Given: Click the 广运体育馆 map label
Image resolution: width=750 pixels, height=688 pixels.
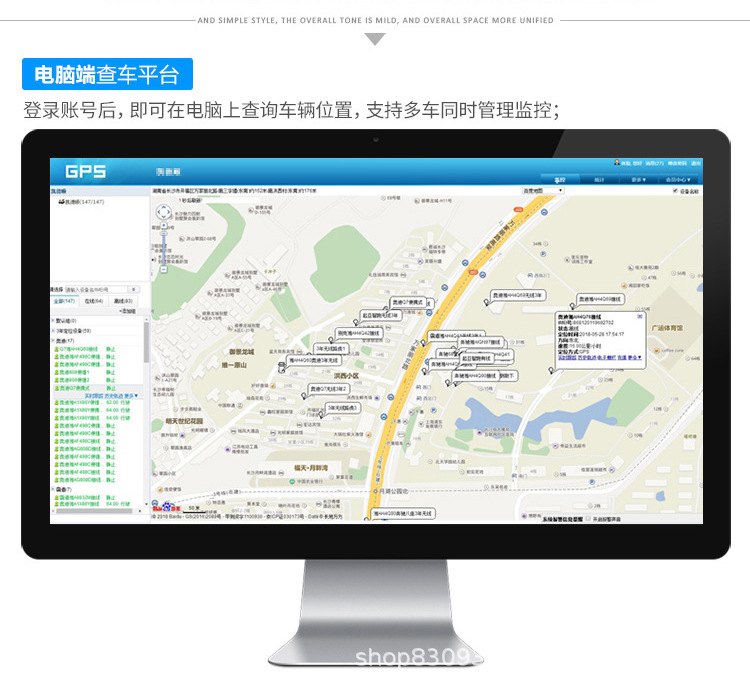Looking at the screenshot, I should 667,328.
